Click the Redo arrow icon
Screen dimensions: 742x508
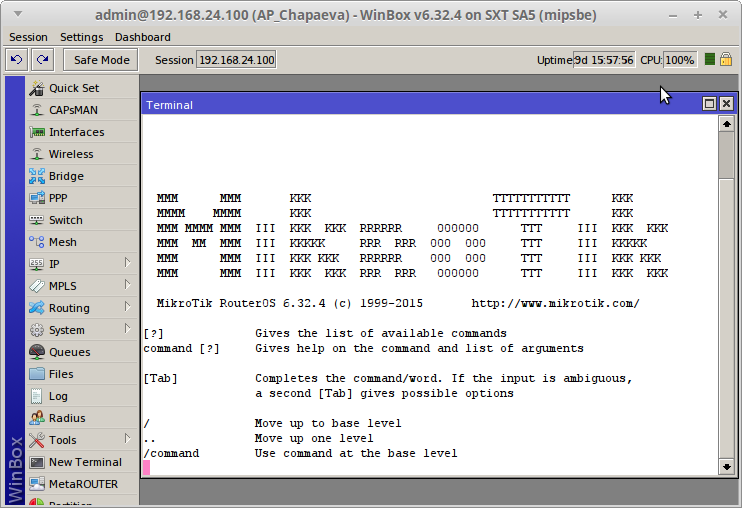click(x=43, y=60)
